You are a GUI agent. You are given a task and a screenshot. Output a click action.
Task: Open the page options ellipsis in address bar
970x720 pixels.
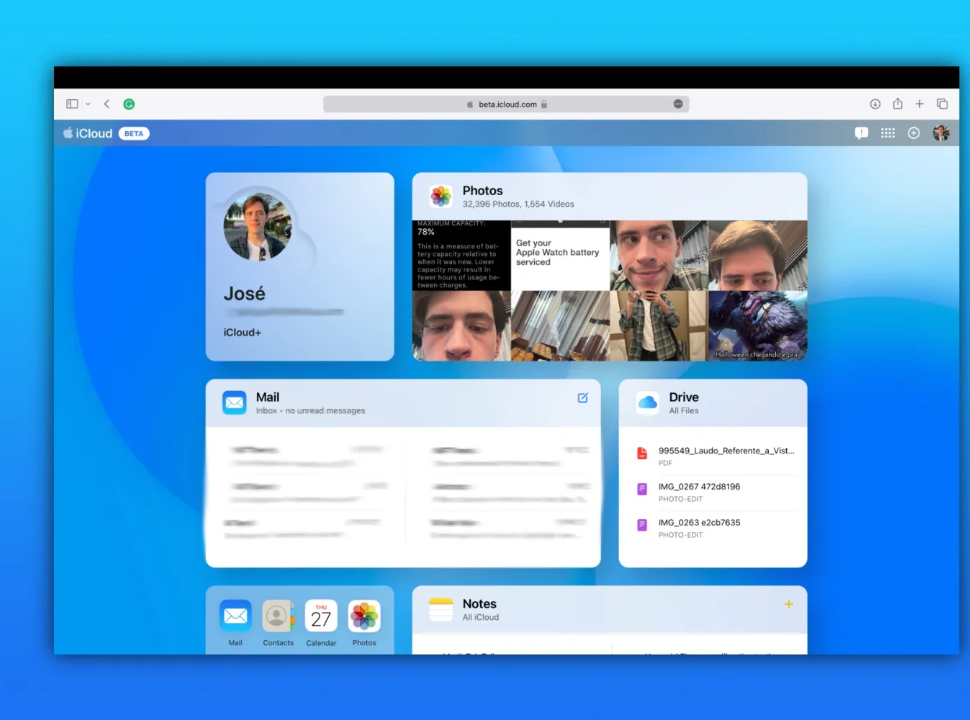(x=678, y=104)
